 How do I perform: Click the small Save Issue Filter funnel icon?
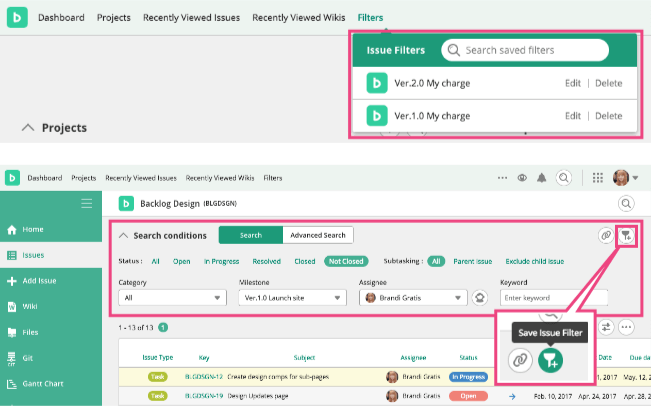626,235
